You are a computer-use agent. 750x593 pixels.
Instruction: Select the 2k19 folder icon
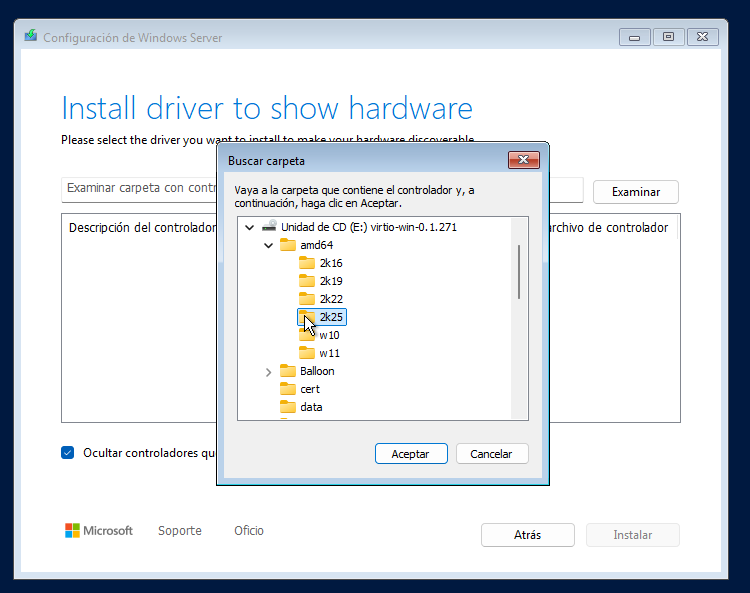pyautogui.click(x=307, y=281)
